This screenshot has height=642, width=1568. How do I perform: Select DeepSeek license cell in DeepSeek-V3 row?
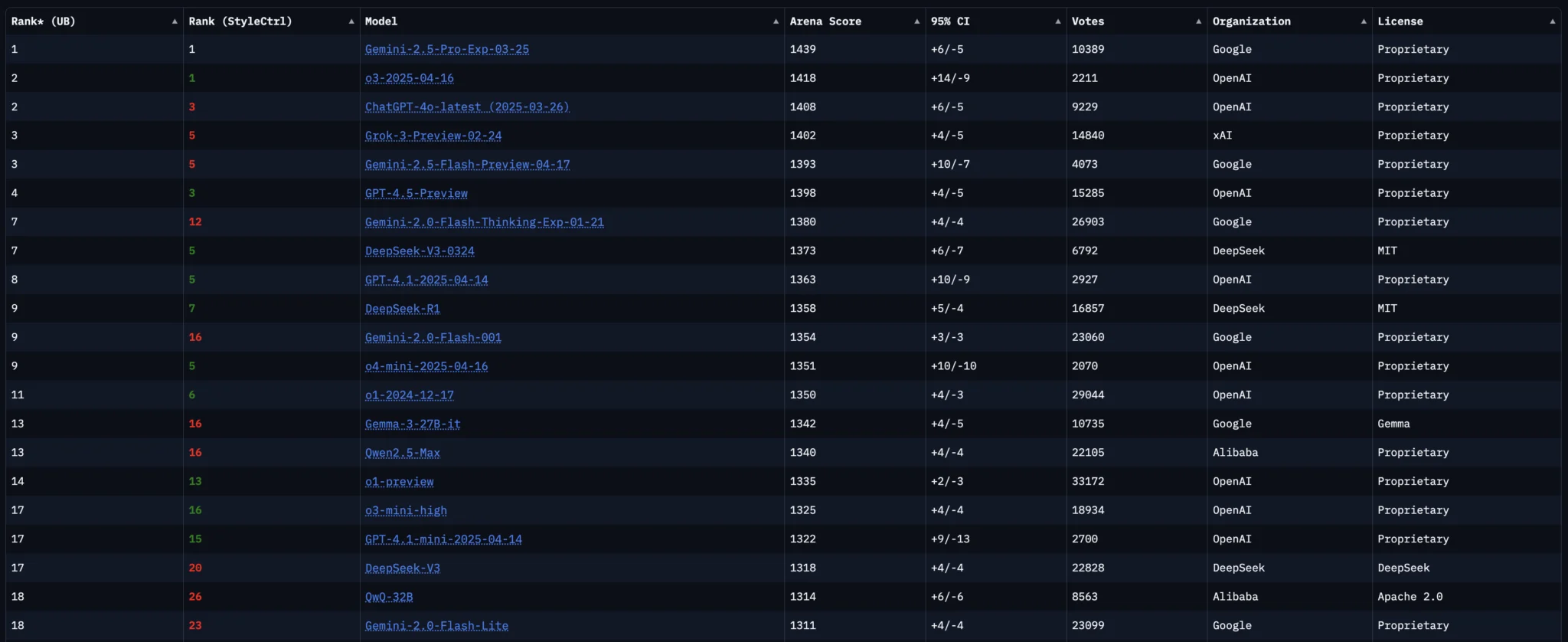1403,568
